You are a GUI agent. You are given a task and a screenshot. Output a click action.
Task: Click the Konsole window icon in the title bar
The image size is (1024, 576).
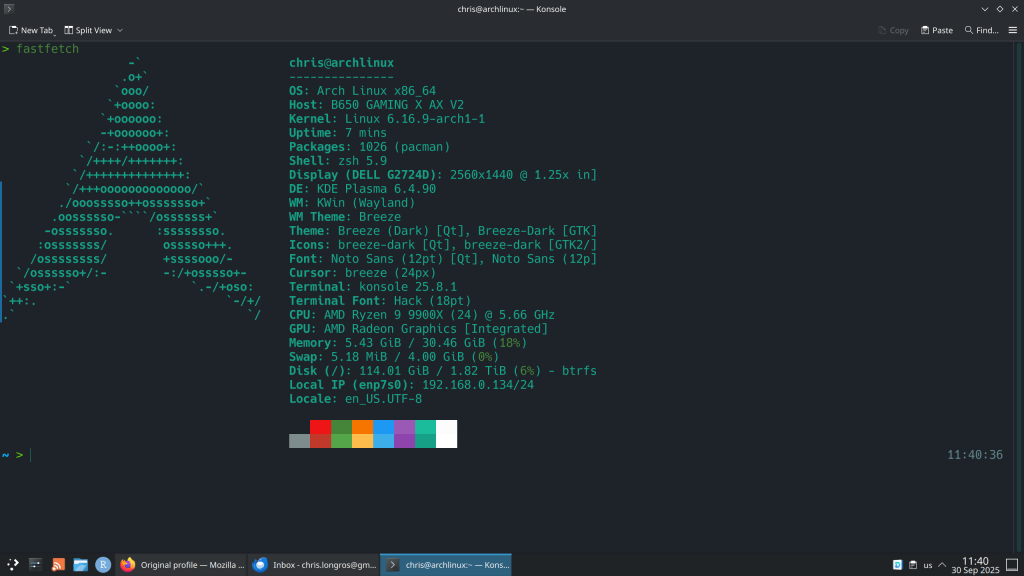tap(9, 9)
